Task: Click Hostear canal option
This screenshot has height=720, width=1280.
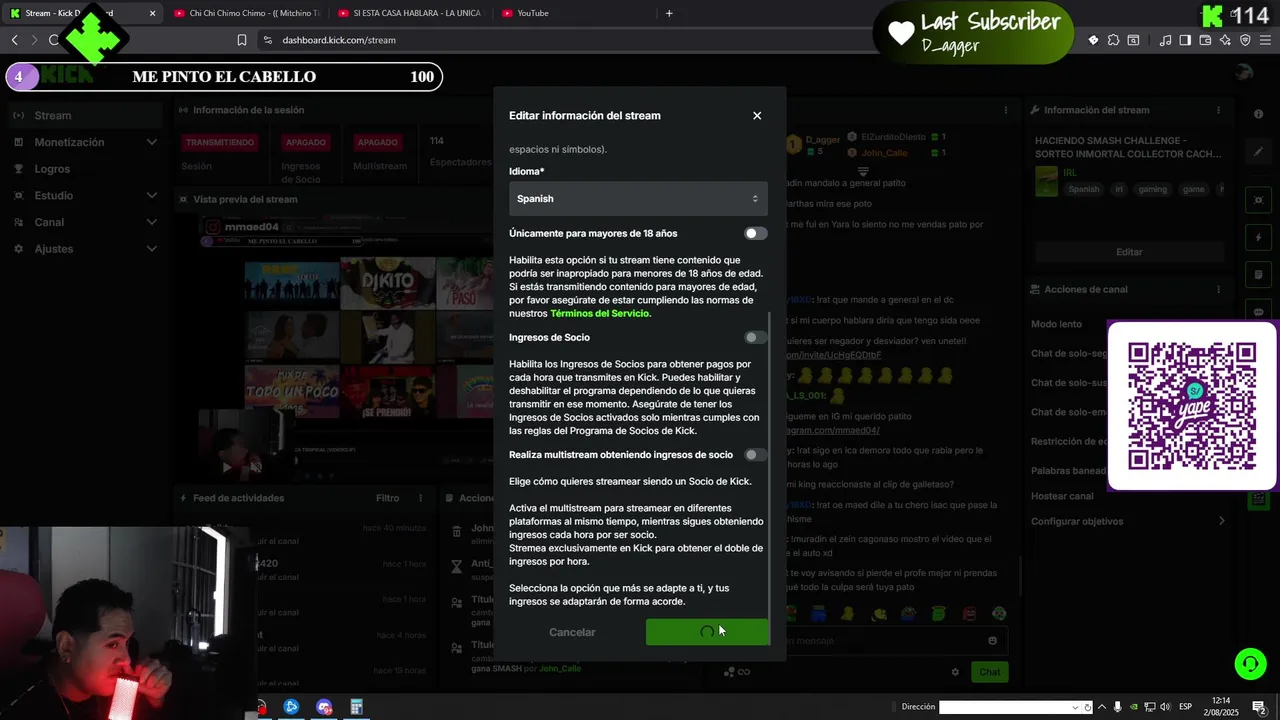Action: pos(1062,496)
